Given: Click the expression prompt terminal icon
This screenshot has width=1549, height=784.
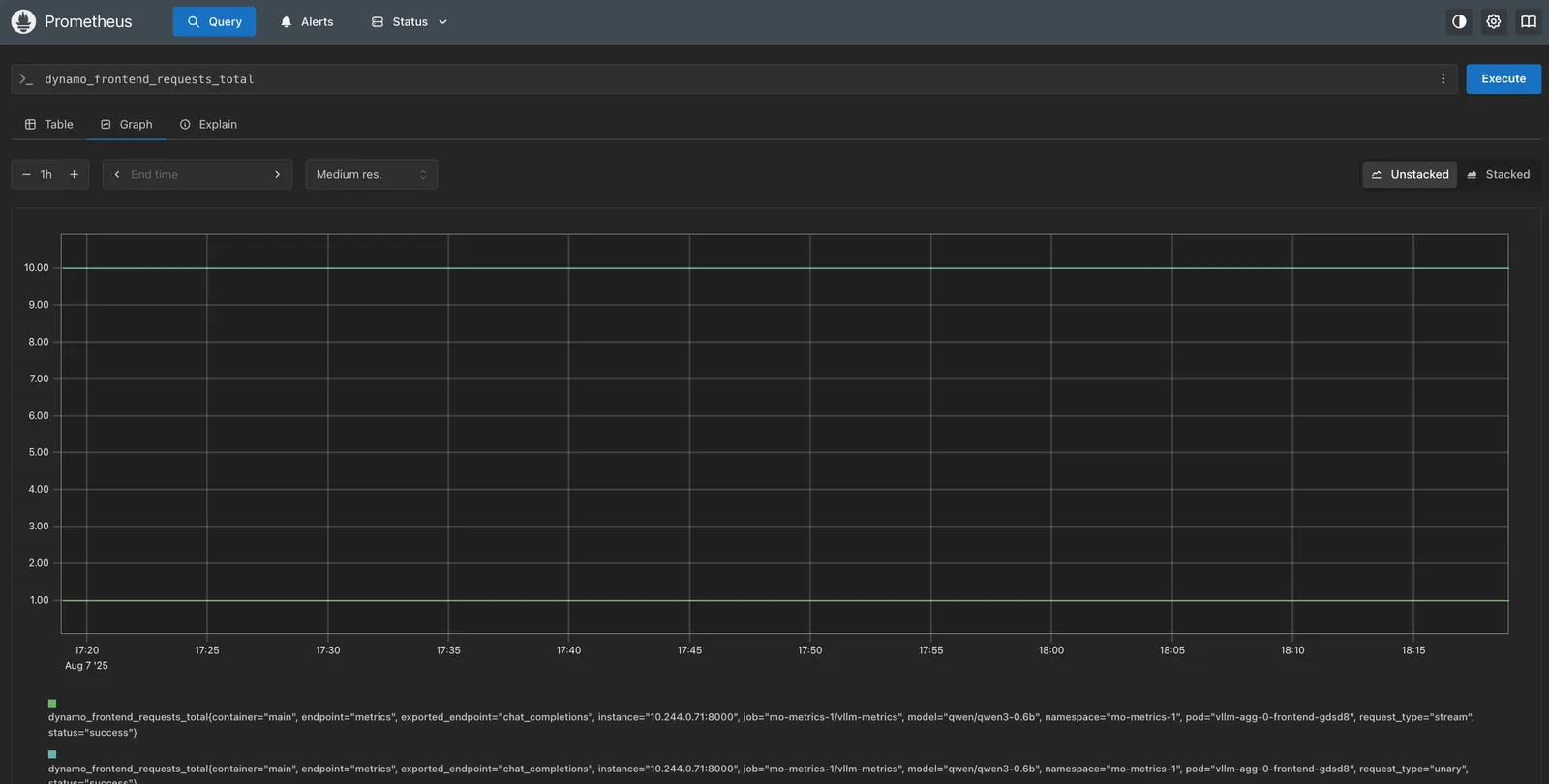Looking at the screenshot, I should [26, 79].
